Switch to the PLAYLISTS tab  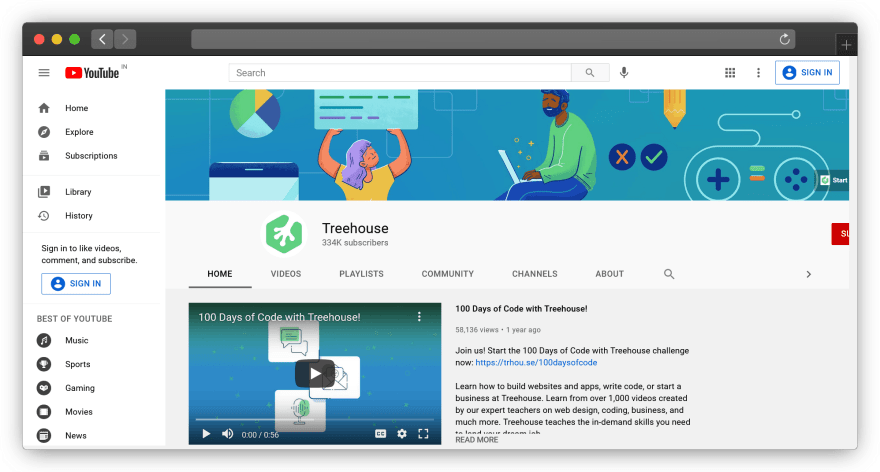tap(361, 274)
